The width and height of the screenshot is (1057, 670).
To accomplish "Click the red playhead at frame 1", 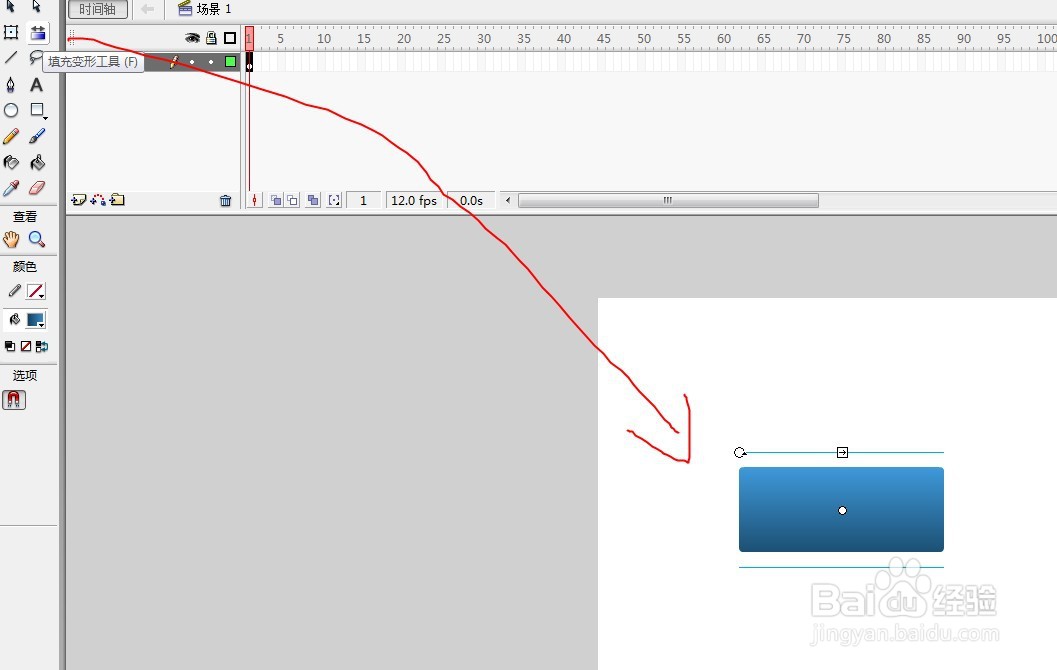I will (x=249, y=38).
